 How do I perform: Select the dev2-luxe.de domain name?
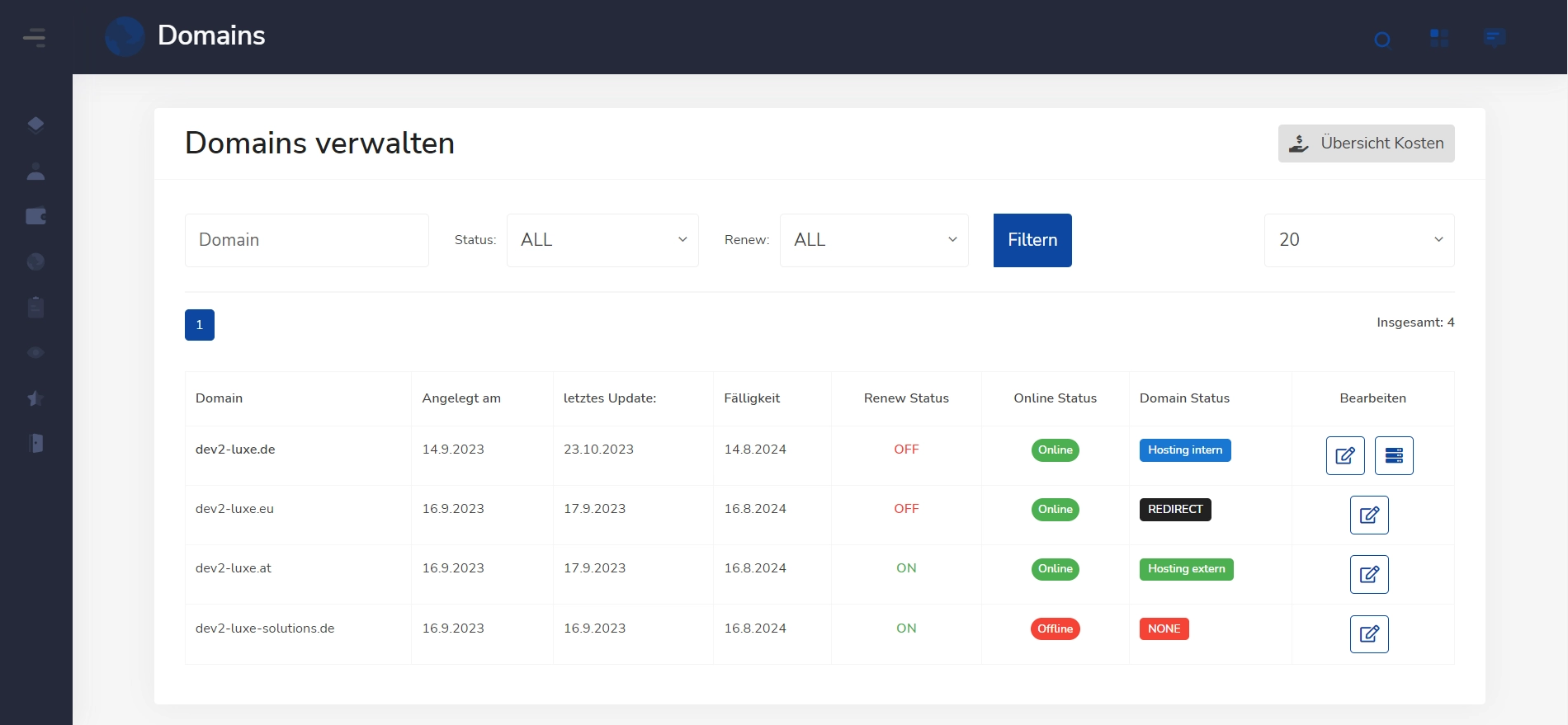(235, 450)
